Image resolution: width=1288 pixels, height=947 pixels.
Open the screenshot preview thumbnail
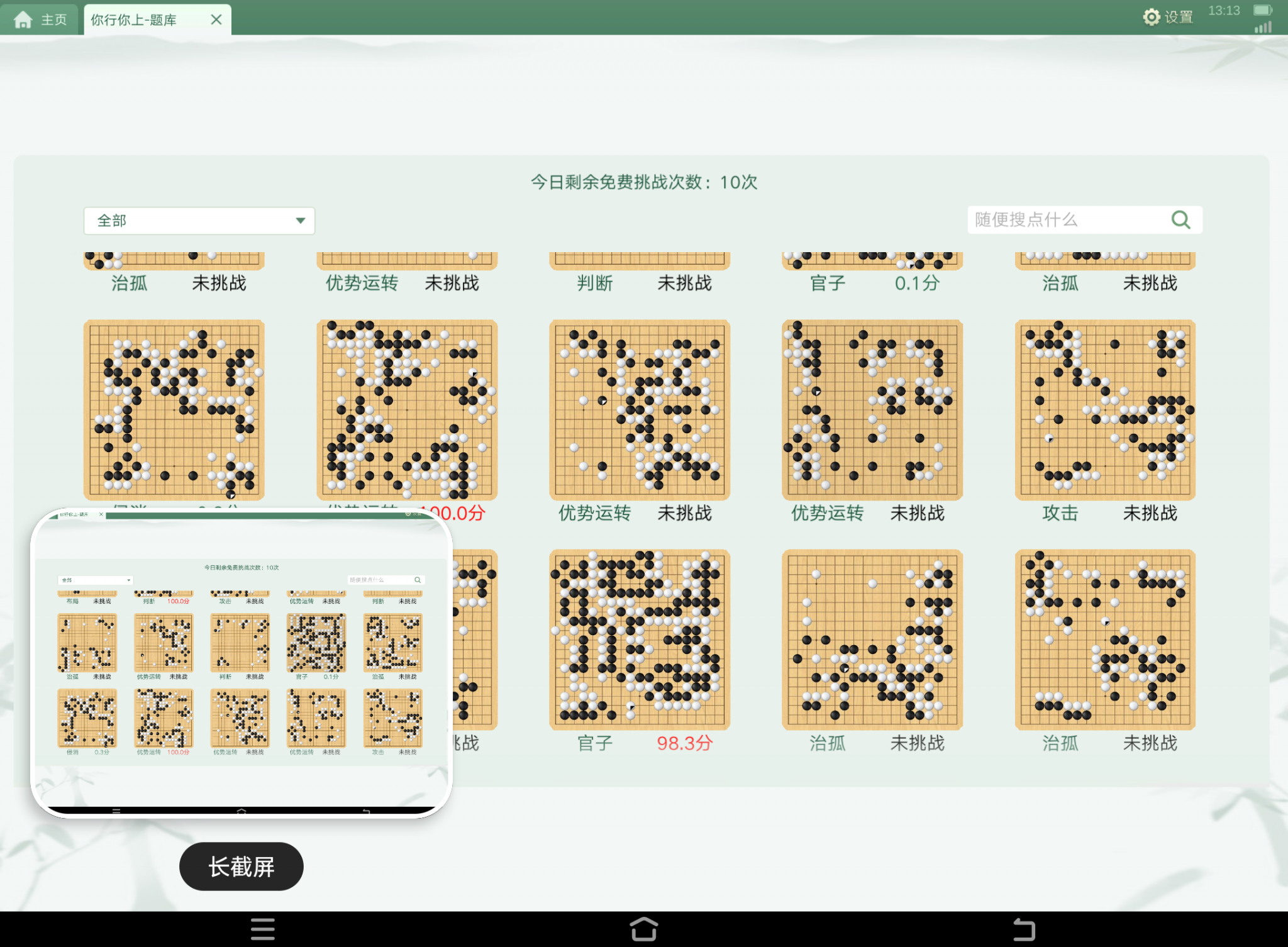[x=241, y=663]
